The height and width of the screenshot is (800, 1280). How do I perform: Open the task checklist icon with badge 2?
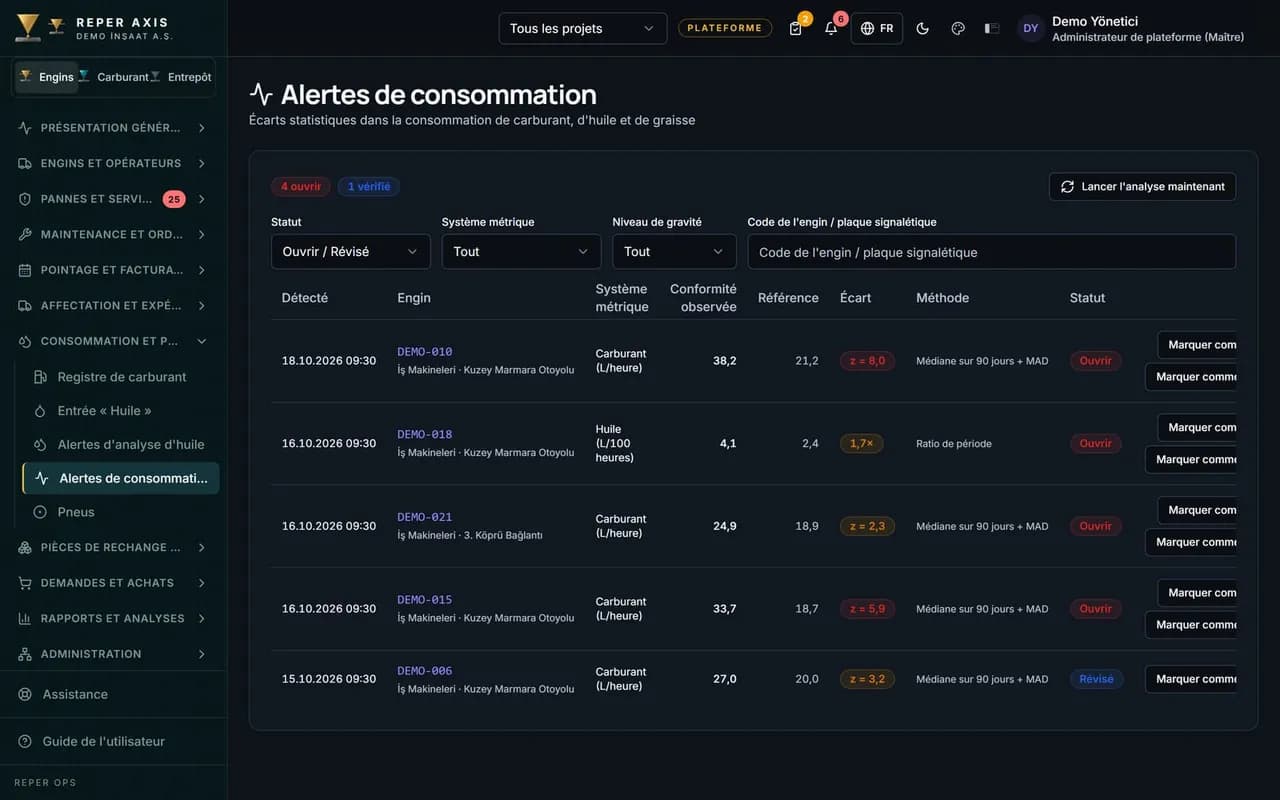pyautogui.click(x=796, y=28)
